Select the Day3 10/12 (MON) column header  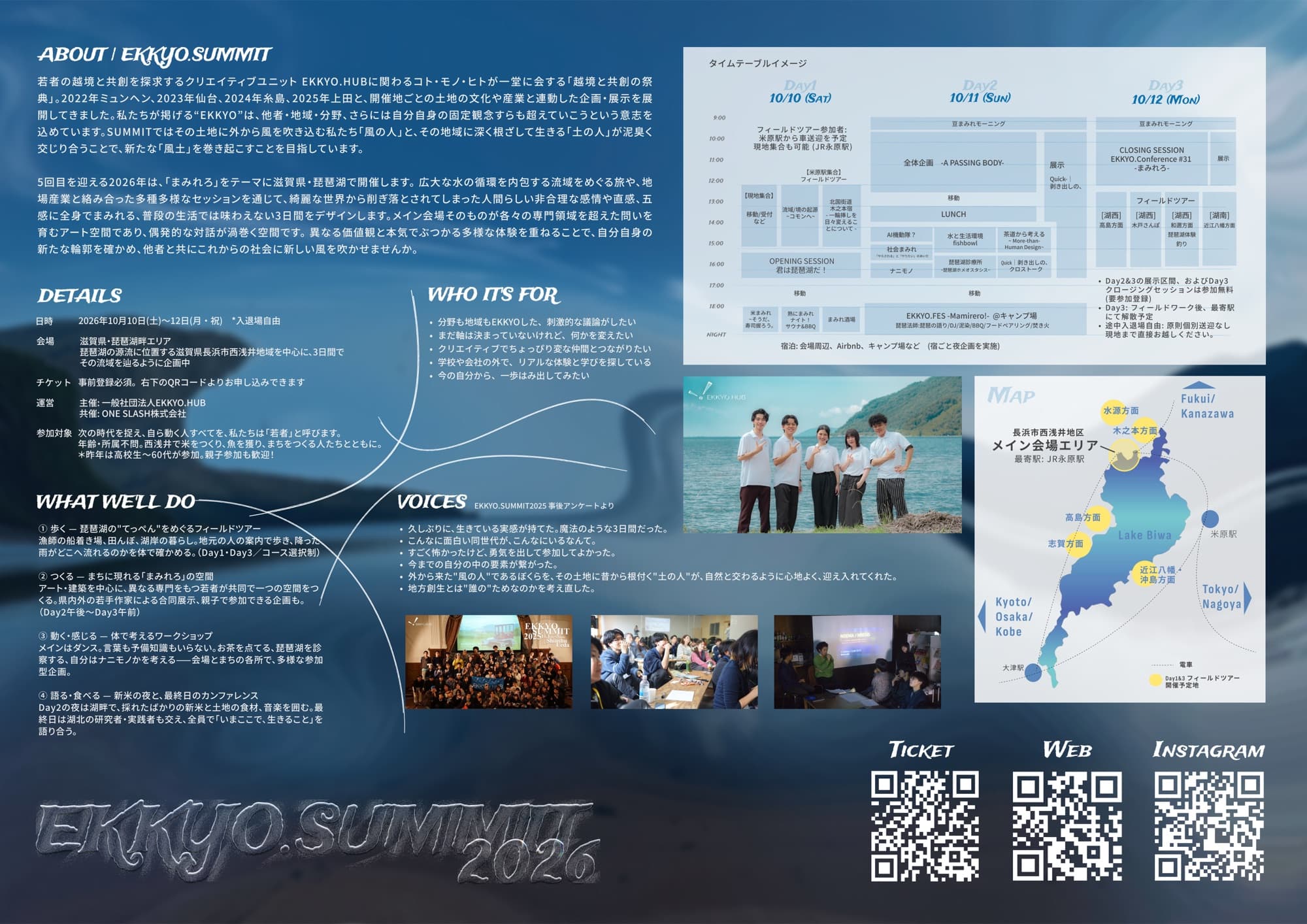[x=1165, y=92]
